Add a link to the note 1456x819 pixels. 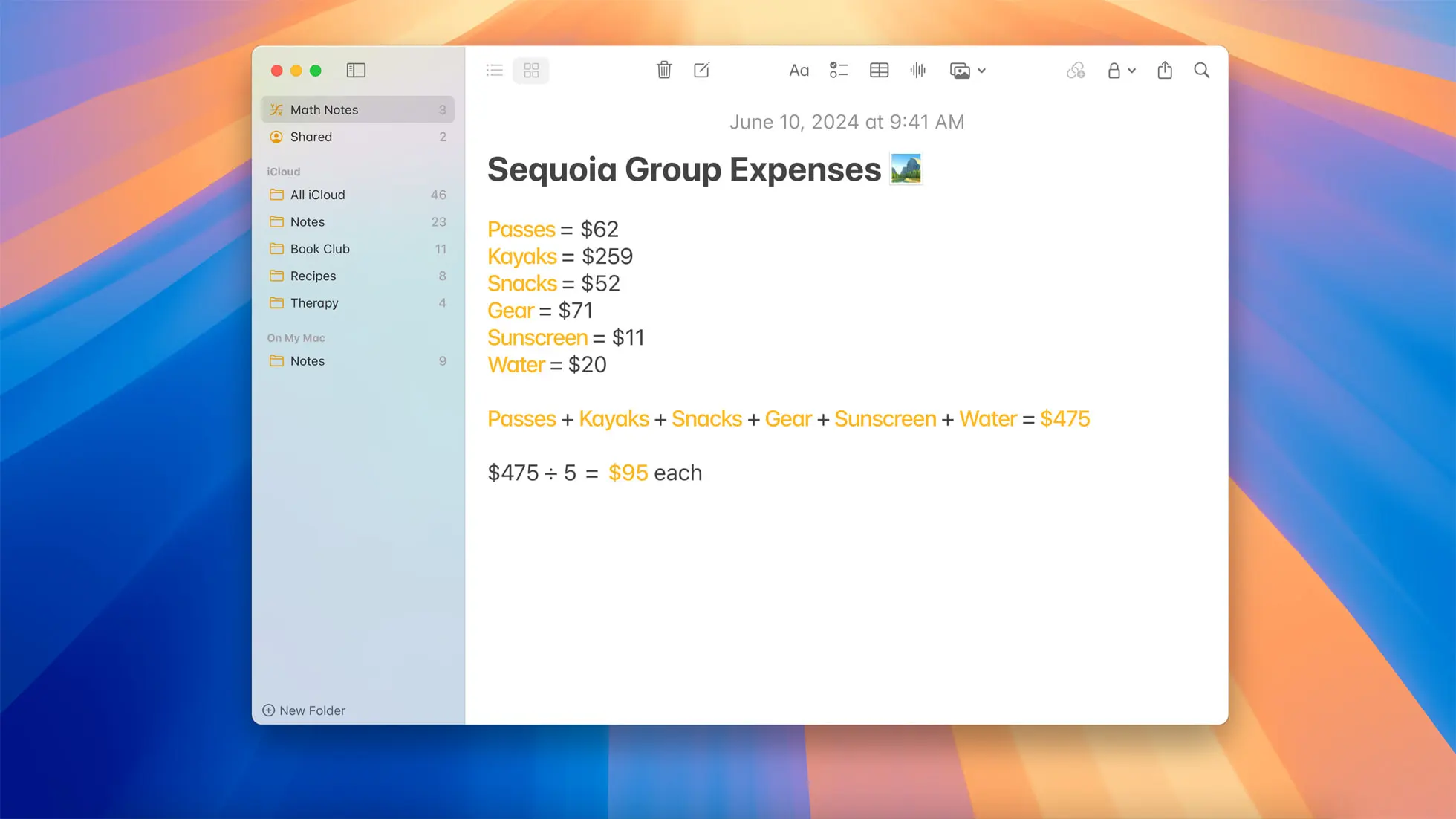pos(1076,70)
